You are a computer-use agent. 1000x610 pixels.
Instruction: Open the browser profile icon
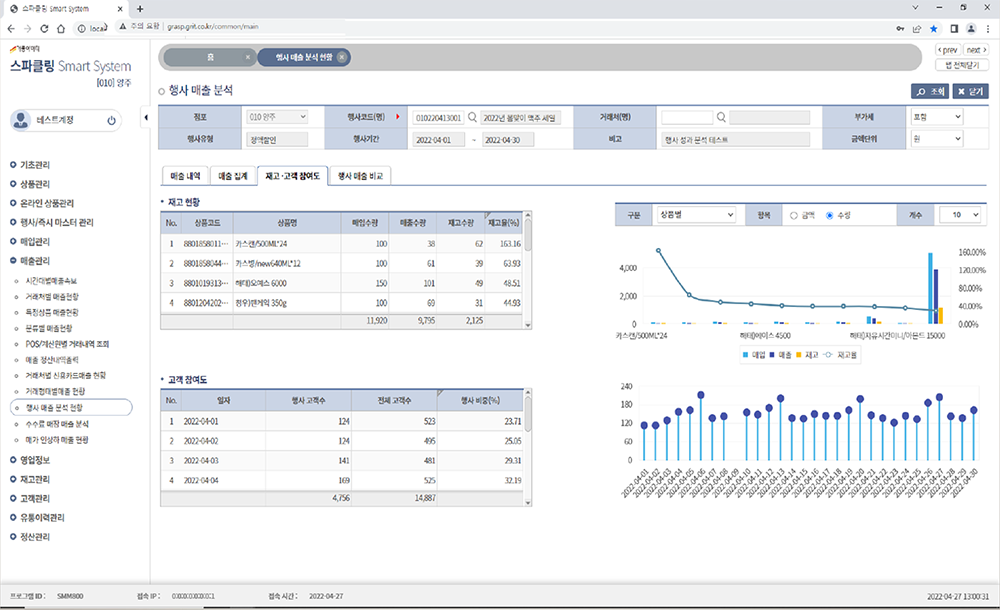(971, 29)
